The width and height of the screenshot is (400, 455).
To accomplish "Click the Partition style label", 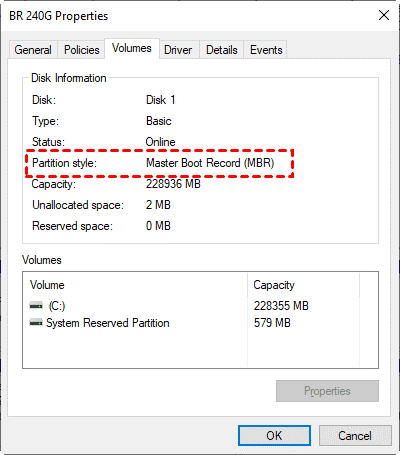I will pos(64,163).
